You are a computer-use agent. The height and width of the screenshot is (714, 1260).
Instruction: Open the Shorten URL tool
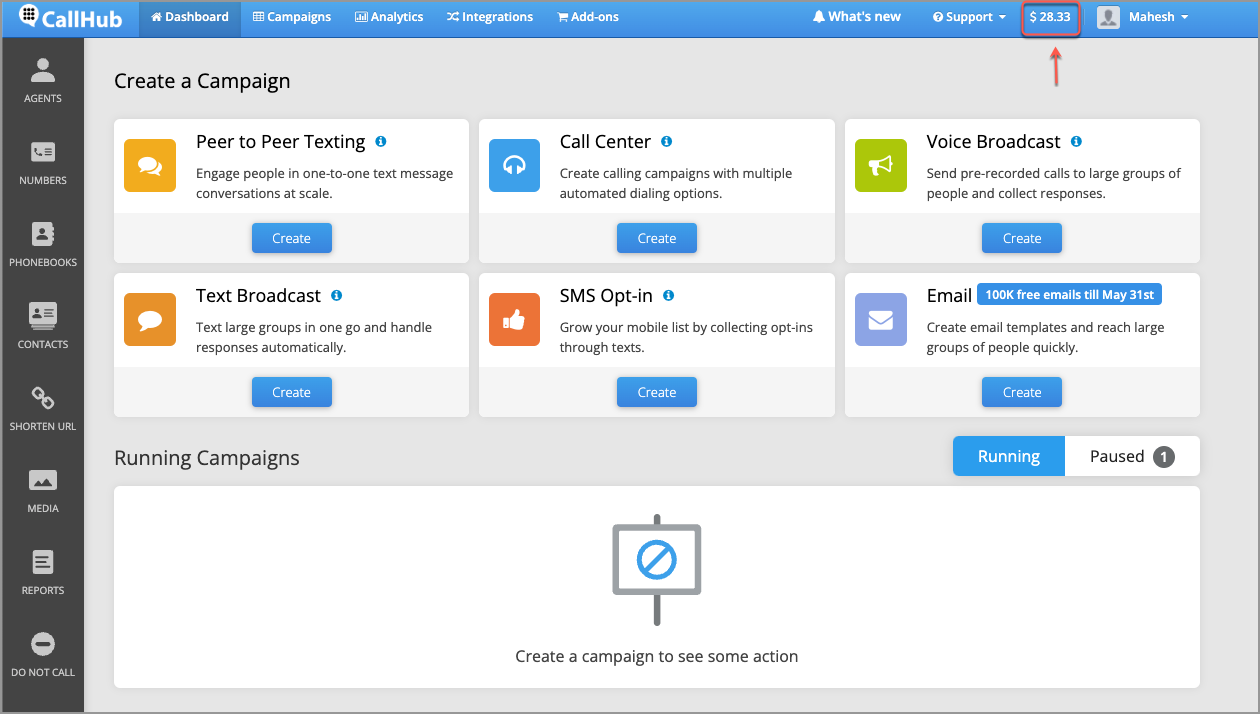point(42,408)
